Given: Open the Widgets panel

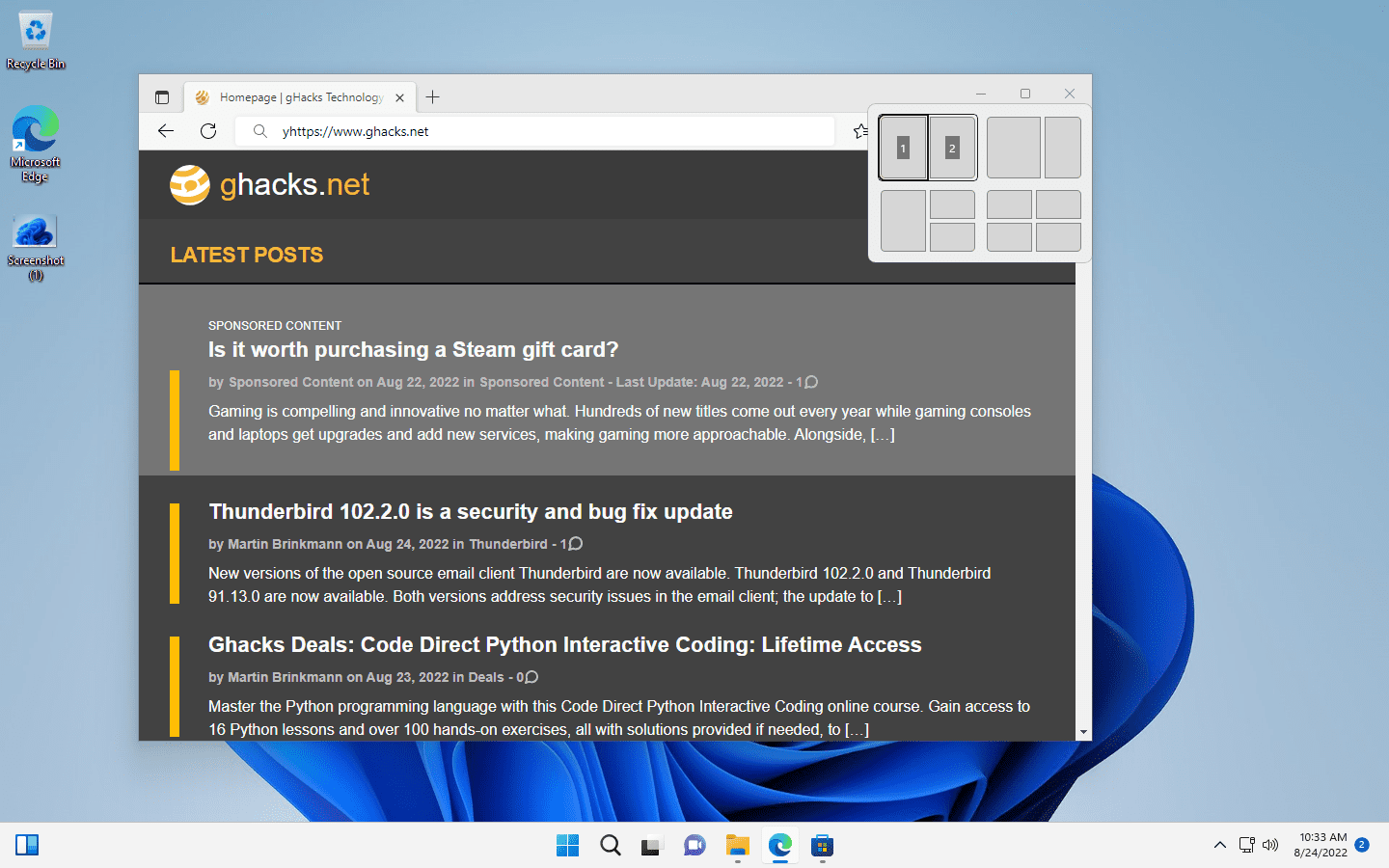Looking at the screenshot, I should (27, 845).
